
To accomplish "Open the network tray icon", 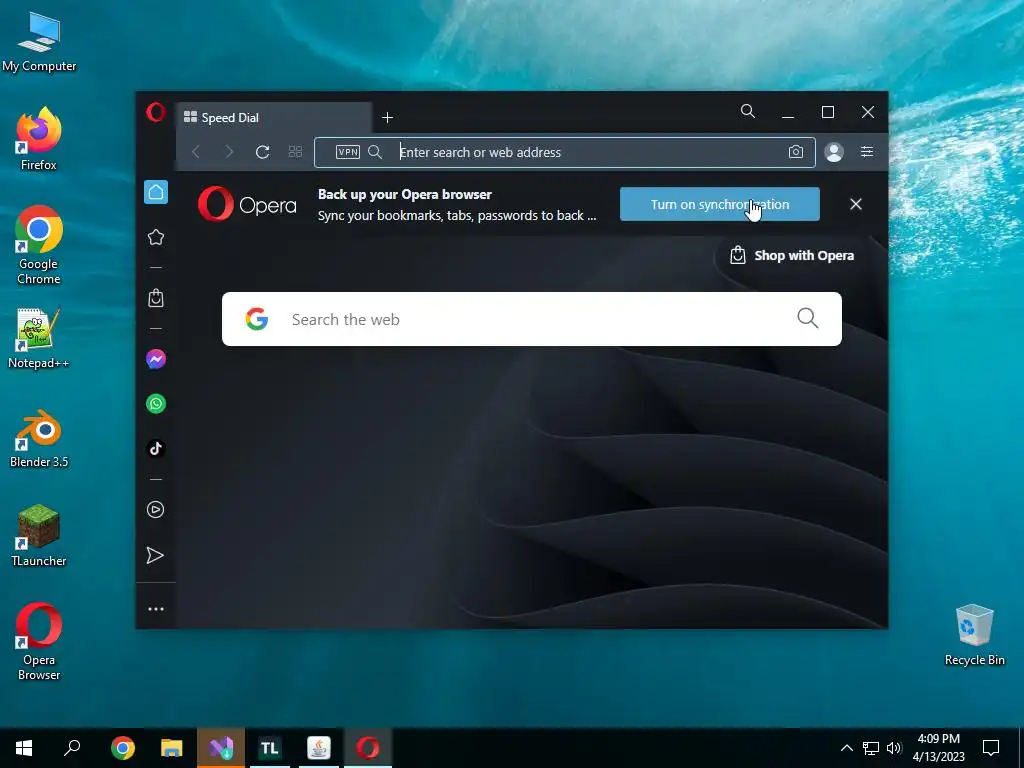I will 871,748.
